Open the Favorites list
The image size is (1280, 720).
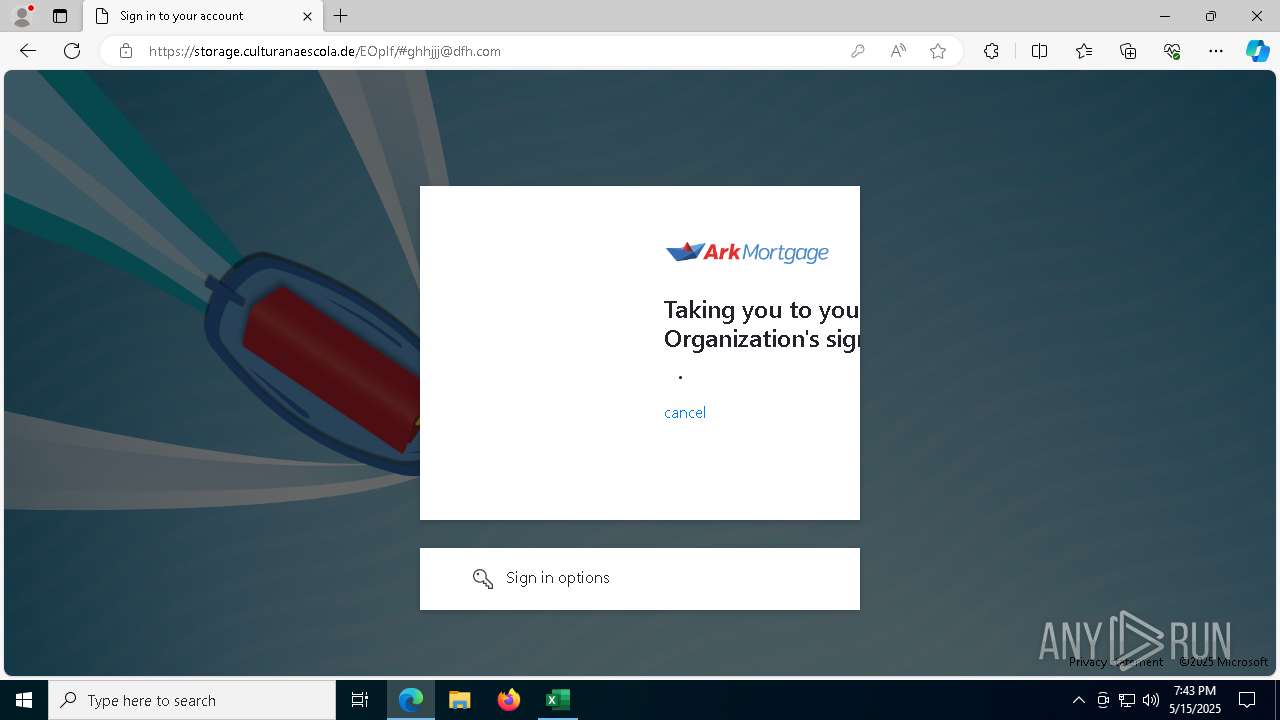1084,51
